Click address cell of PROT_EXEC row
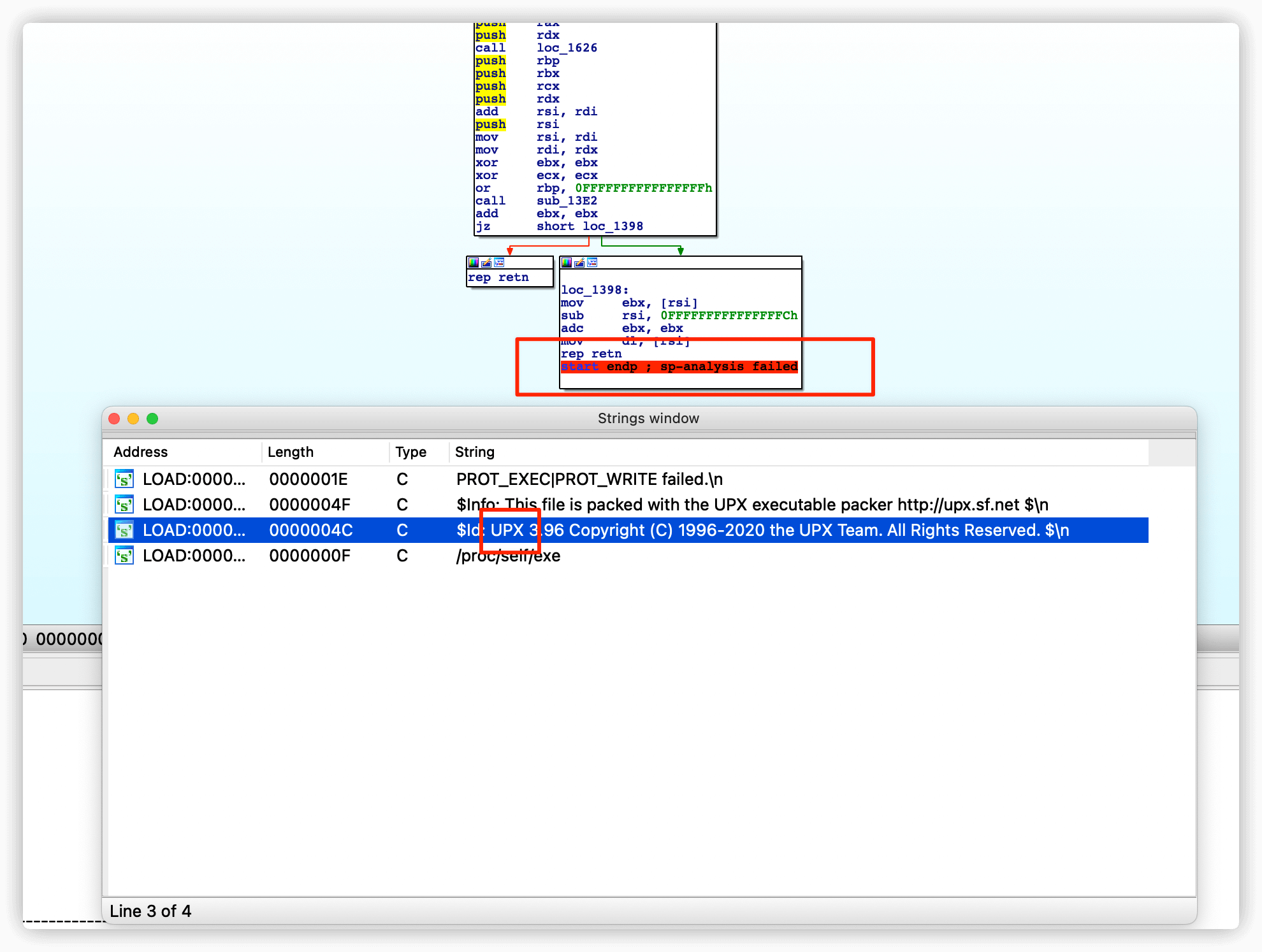This screenshot has width=1262, height=952. coord(194,479)
